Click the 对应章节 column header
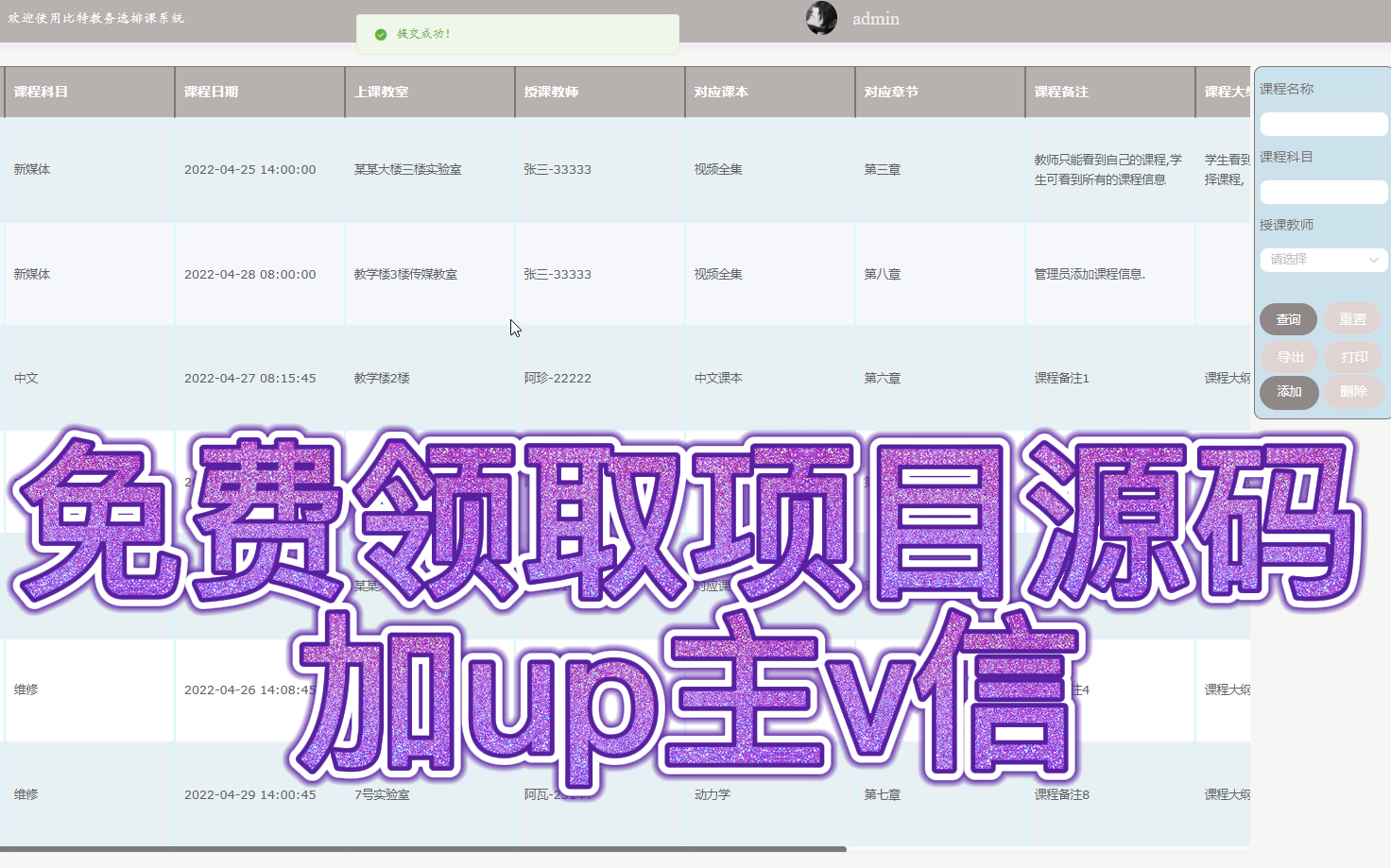Screen dimensions: 1391x868 [891, 92]
